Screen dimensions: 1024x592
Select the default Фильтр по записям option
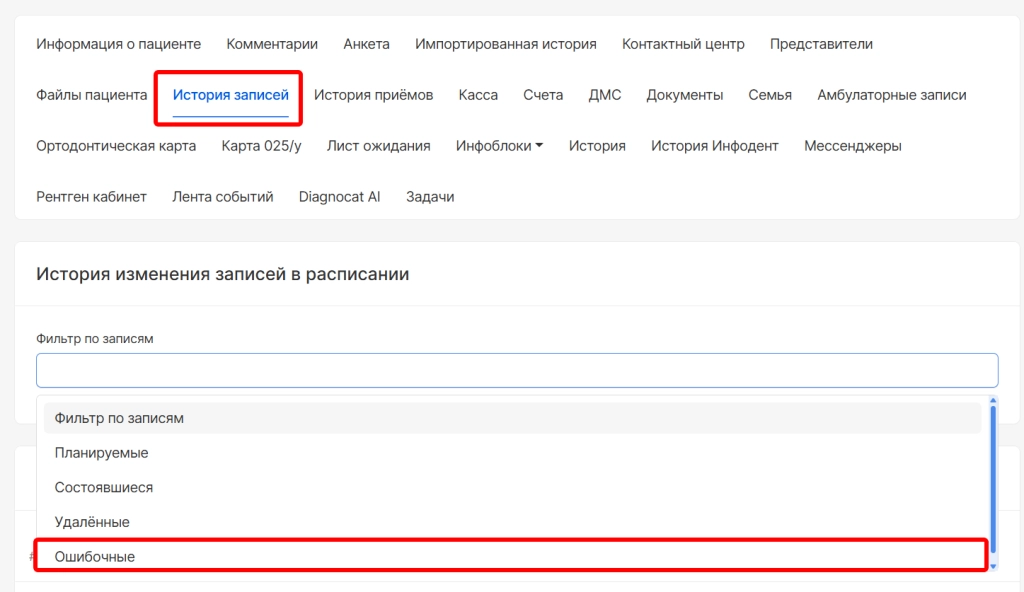[119, 418]
